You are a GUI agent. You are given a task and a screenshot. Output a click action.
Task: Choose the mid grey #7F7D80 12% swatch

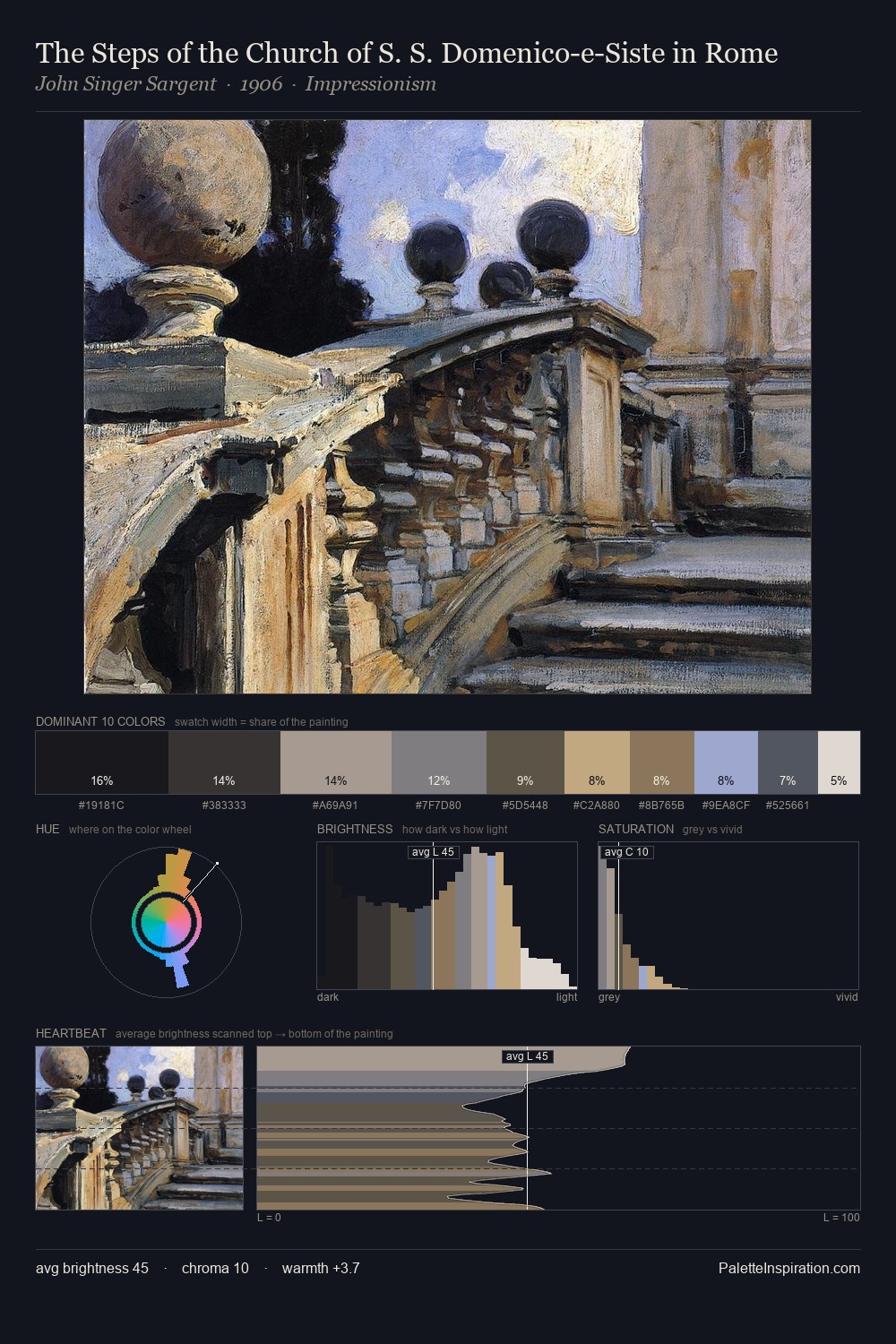point(439,762)
